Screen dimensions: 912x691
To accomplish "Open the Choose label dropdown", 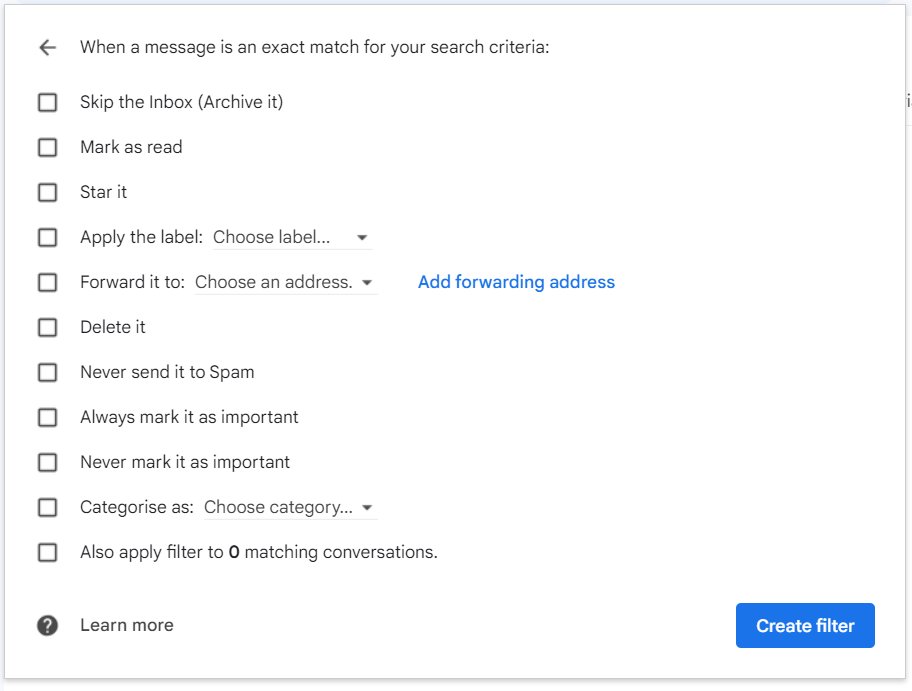I will [290, 237].
